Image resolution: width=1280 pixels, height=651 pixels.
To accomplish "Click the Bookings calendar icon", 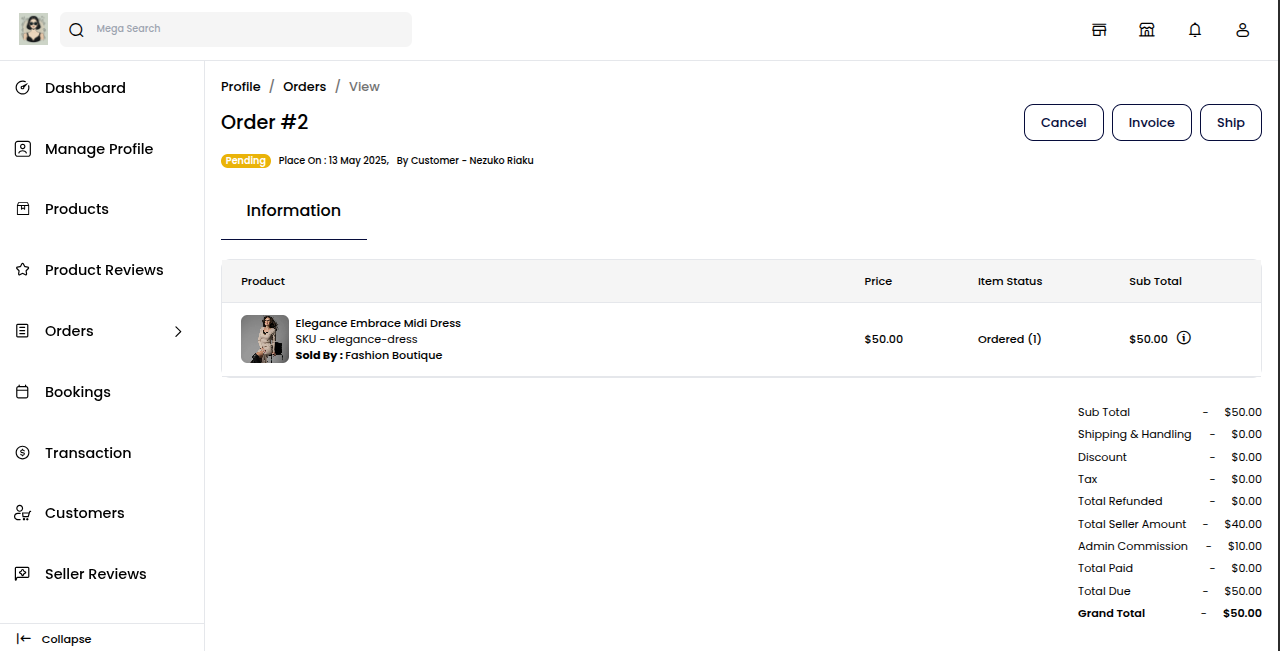I will coord(22,391).
